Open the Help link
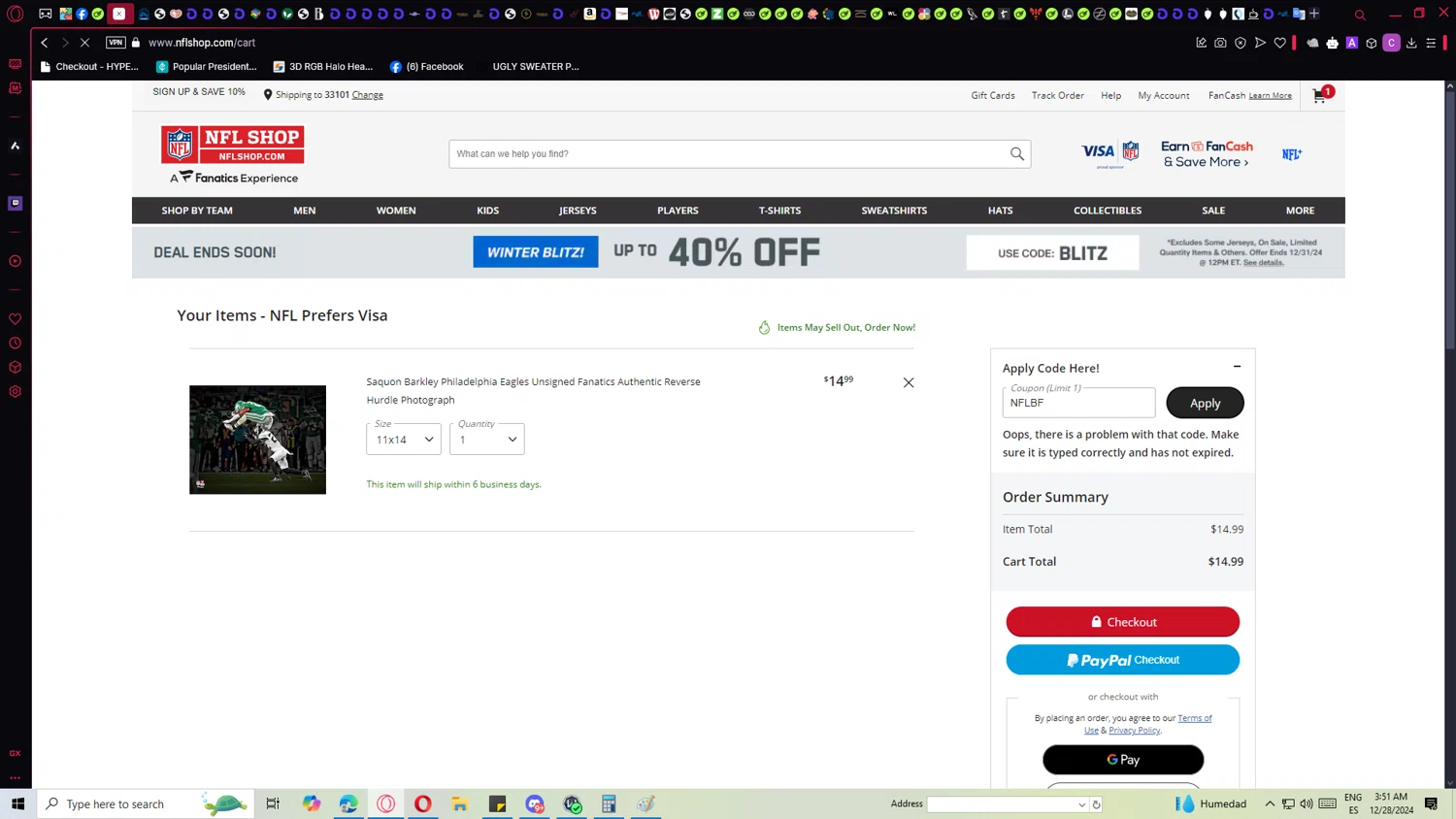Image resolution: width=1456 pixels, height=819 pixels. point(1111,95)
